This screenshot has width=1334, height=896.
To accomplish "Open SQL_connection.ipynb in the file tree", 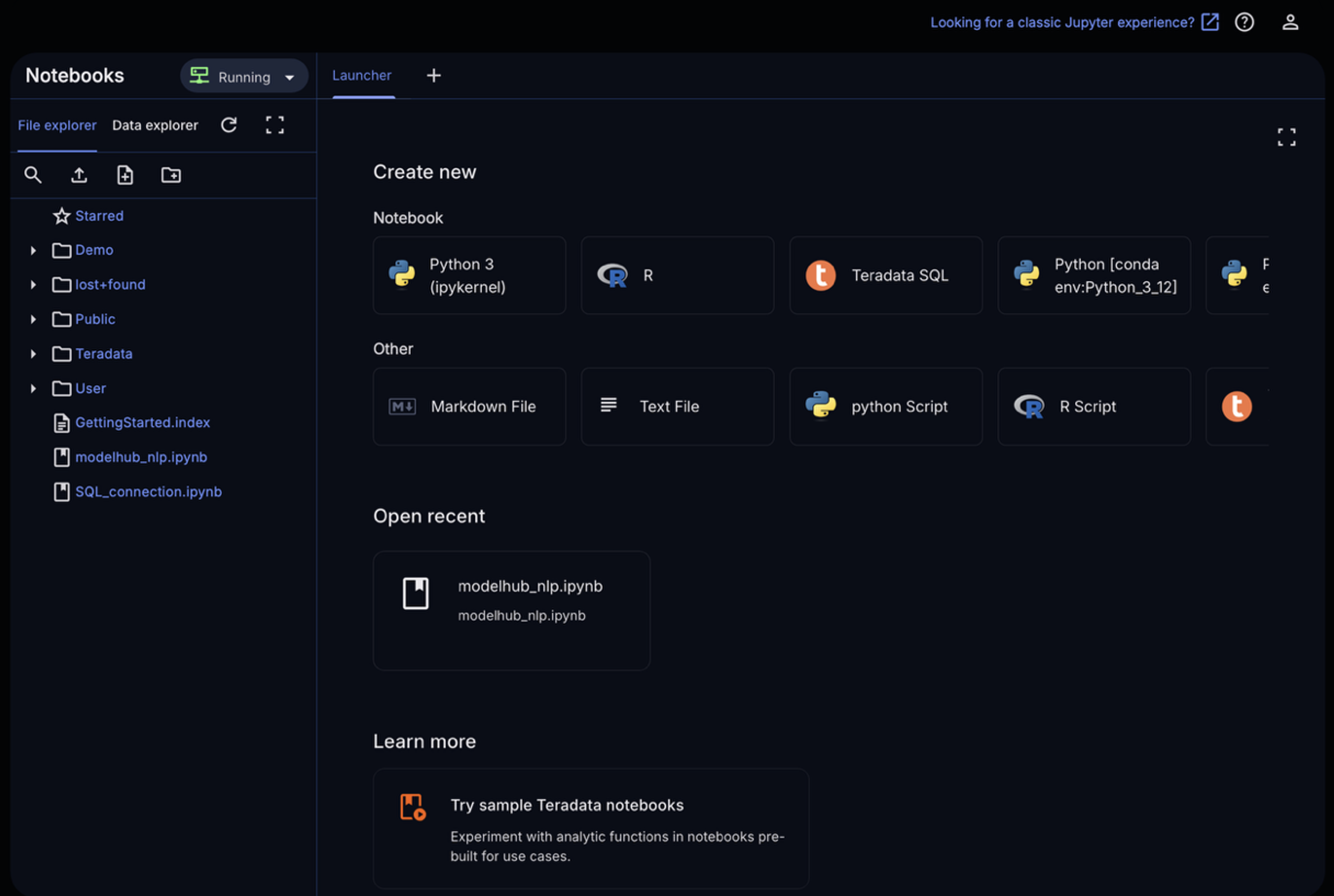I will coord(149,492).
